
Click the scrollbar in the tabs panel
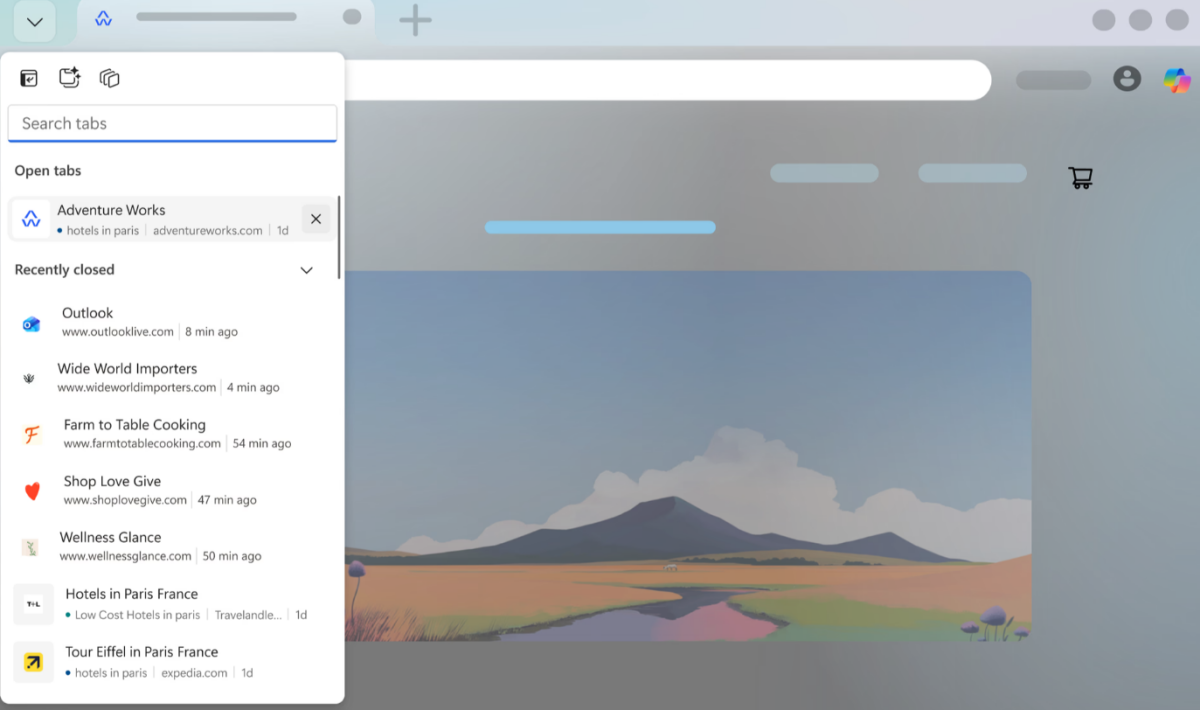point(341,237)
